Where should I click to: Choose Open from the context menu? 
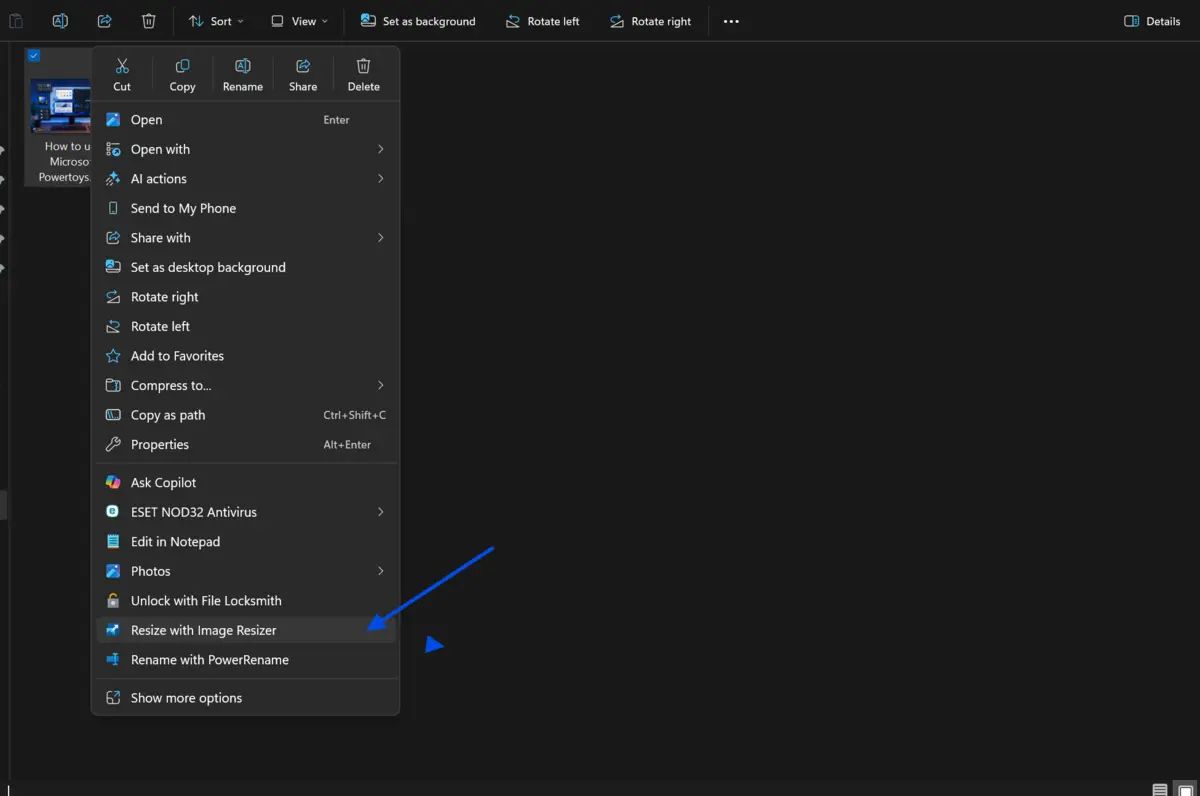(245, 120)
